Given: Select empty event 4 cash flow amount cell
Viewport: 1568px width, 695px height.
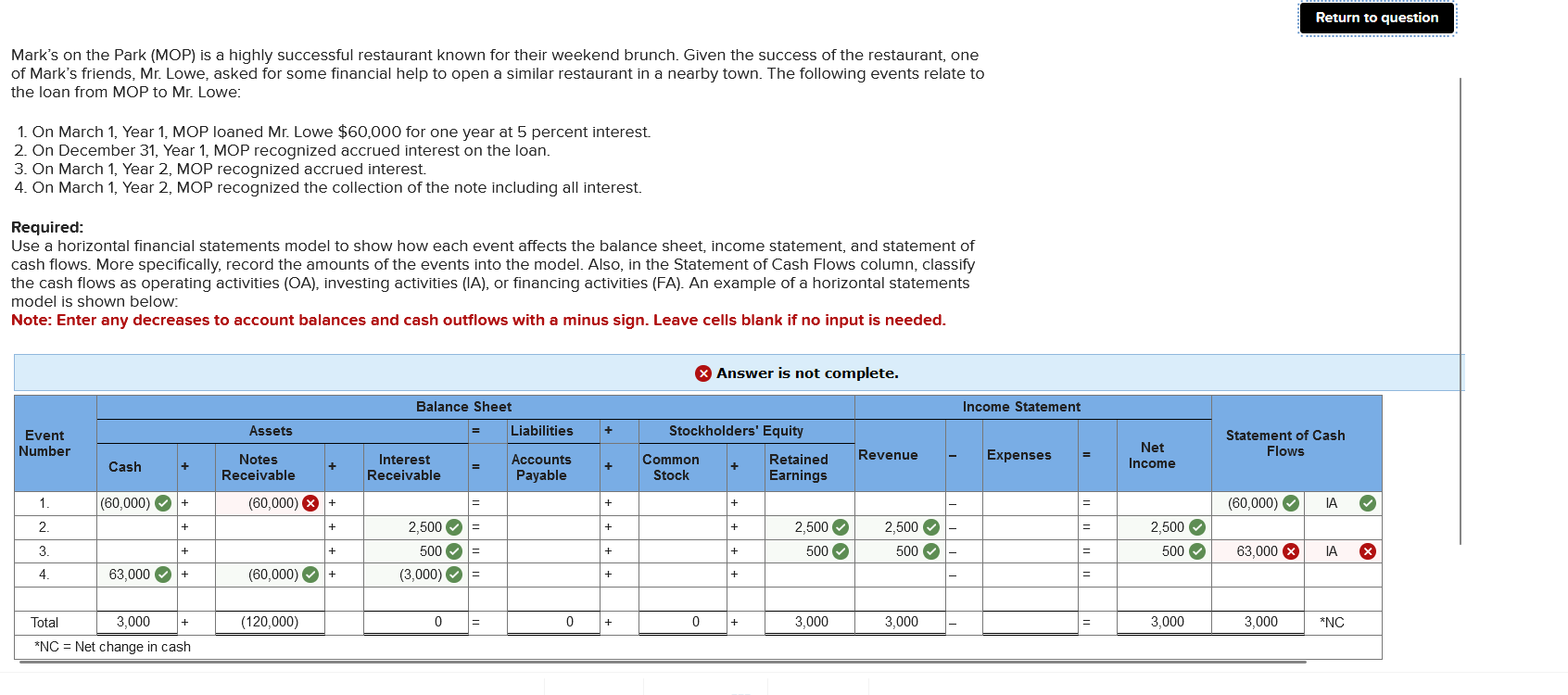Looking at the screenshot, I should click(1258, 575).
